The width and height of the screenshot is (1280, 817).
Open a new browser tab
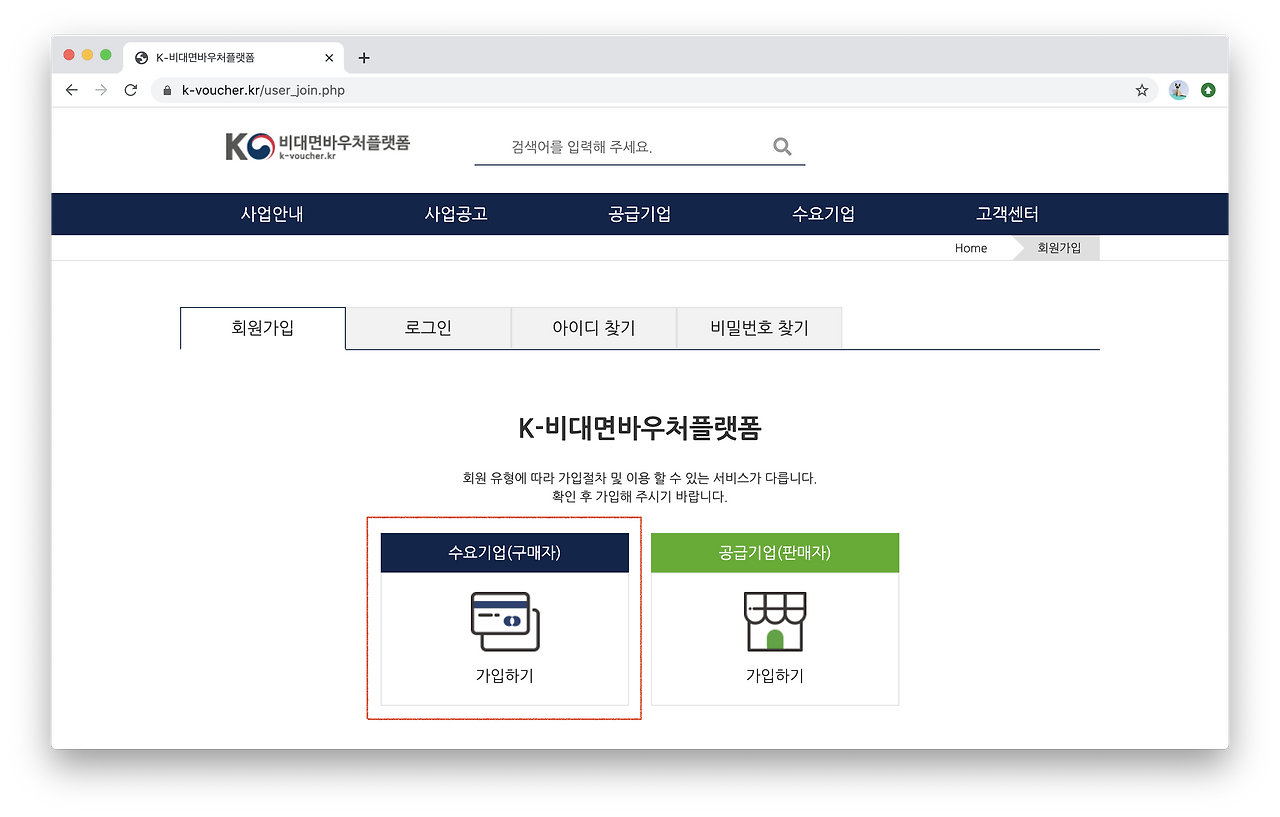364,58
